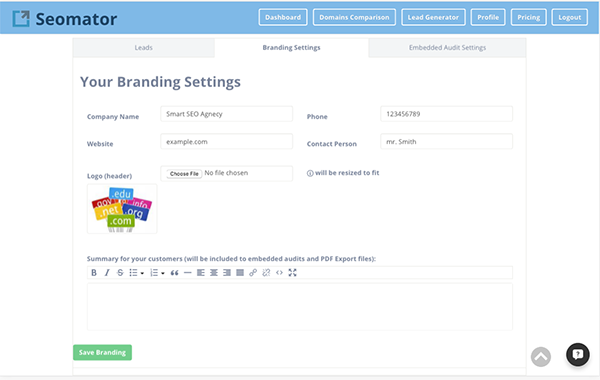Center align text in editor

click(214, 272)
